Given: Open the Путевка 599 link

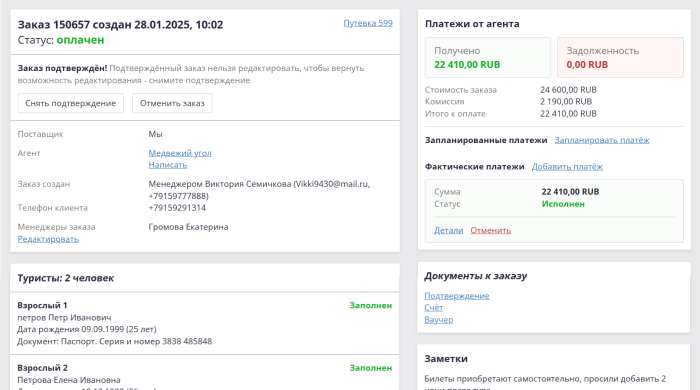Looking at the screenshot, I should [368, 23].
